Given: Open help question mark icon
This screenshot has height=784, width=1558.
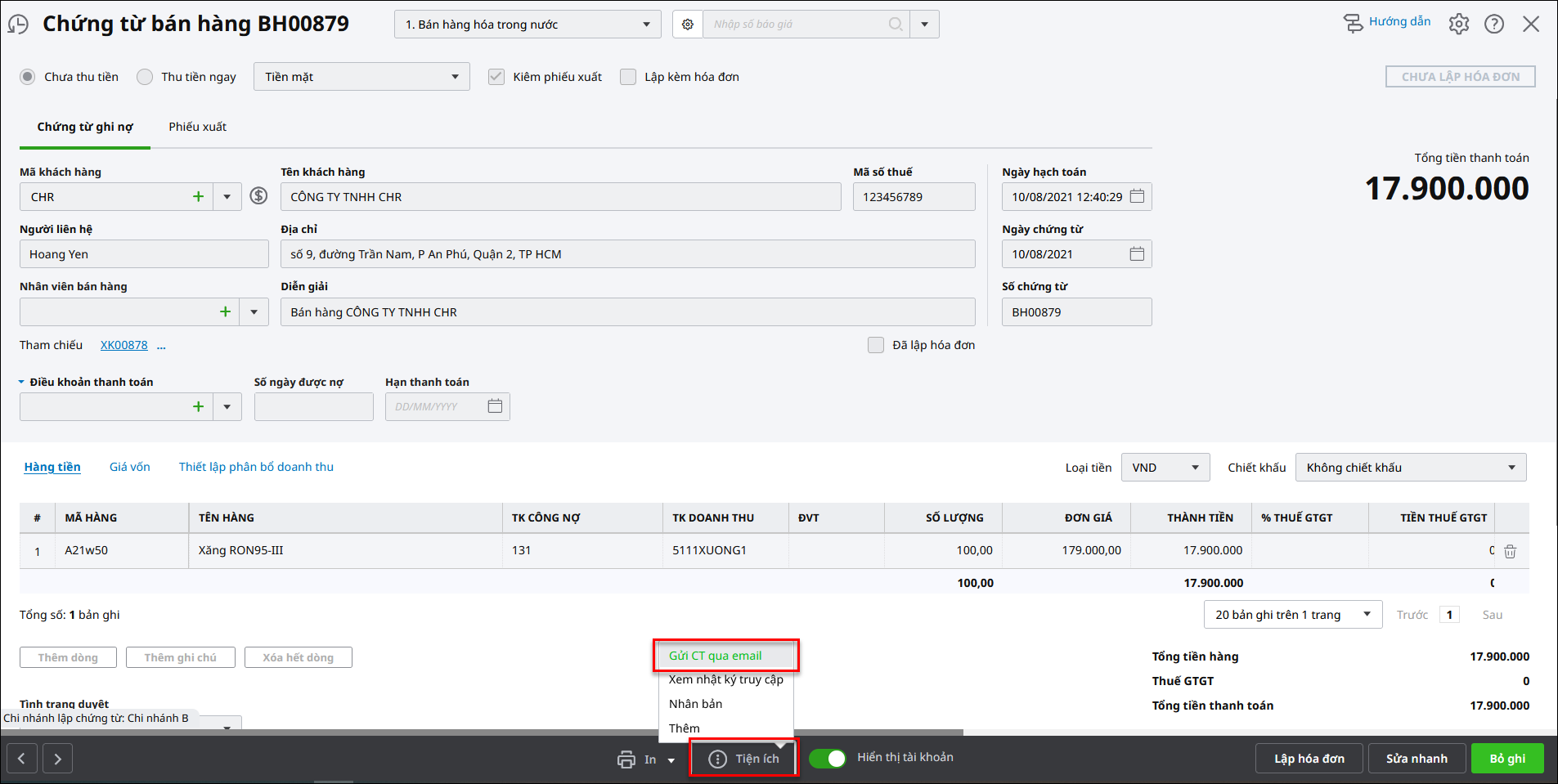Looking at the screenshot, I should coord(1494,25).
